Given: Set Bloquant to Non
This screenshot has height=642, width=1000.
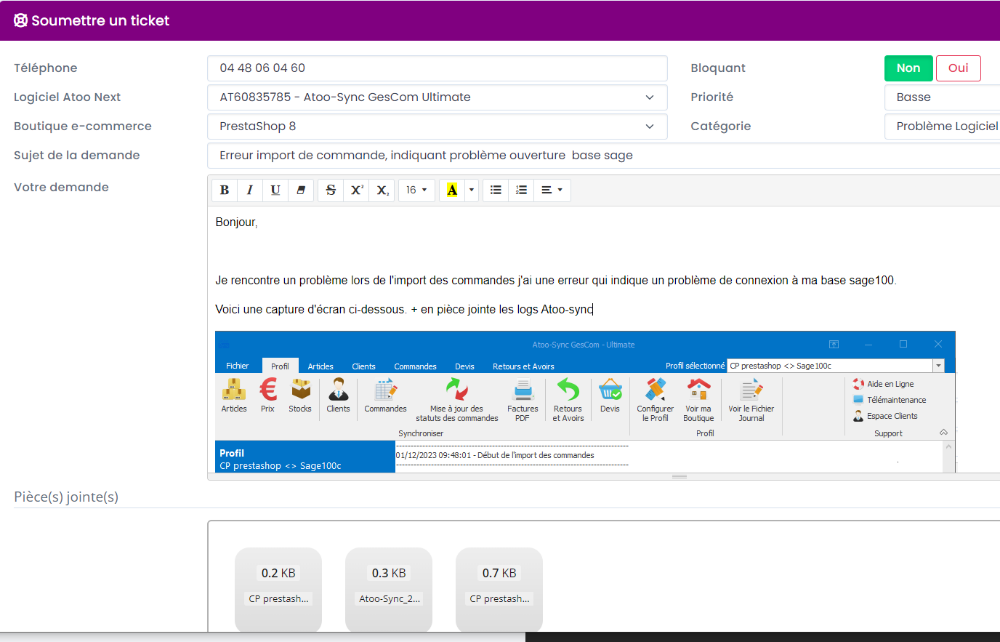Looking at the screenshot, I should 908,68.
